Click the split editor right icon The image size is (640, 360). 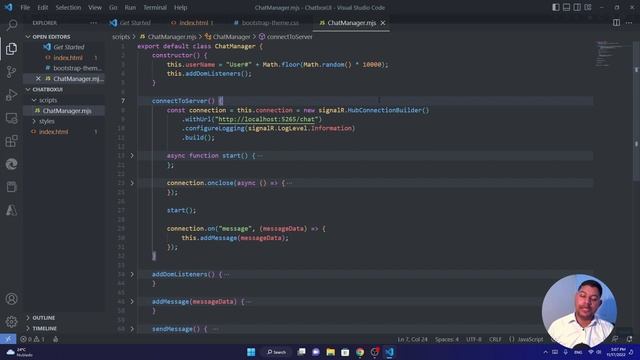coord(616,23)
